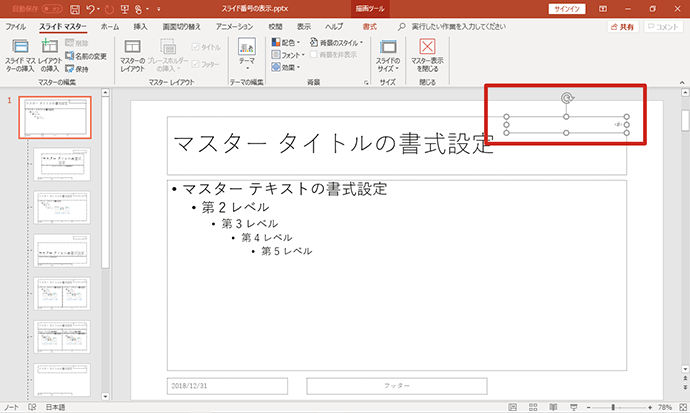Open the フォント fonts dropdown

(x=288, y=55)
